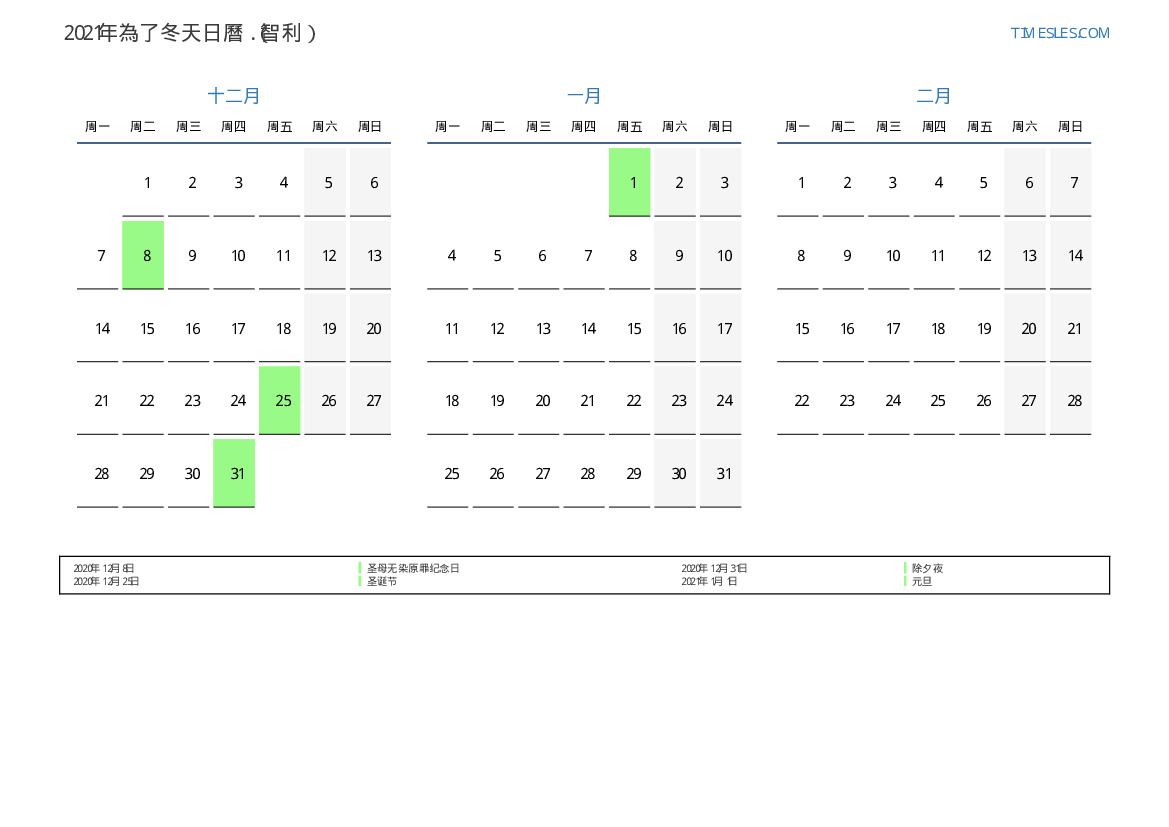The width and height of the screenshot is (1169, 827).
Task: Open the TIMESLES.COM link
Action: tap(1059, 33)
